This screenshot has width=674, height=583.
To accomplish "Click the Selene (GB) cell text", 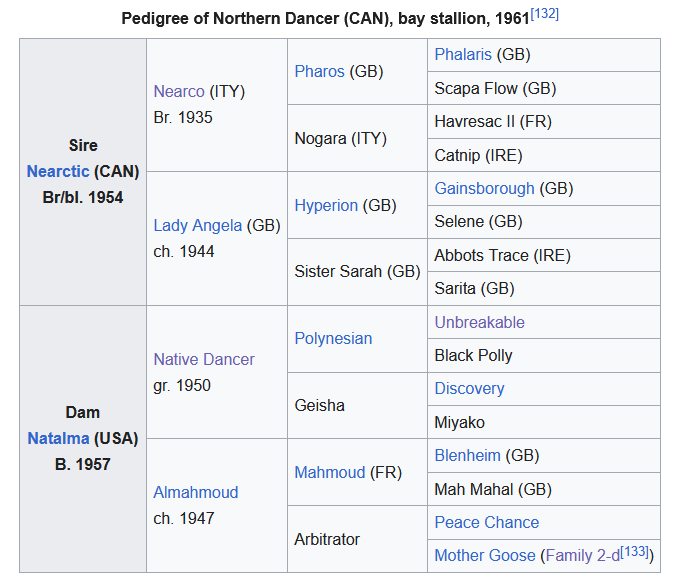I will pos(478,222).
